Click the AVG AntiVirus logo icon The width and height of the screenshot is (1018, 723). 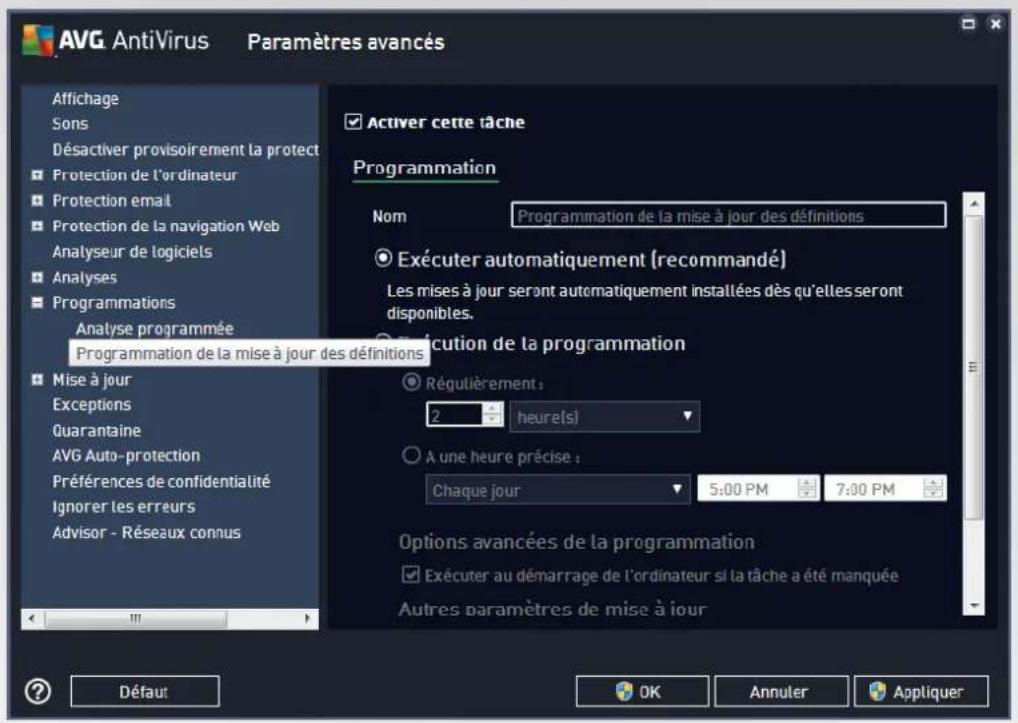[x=38, y=40]
